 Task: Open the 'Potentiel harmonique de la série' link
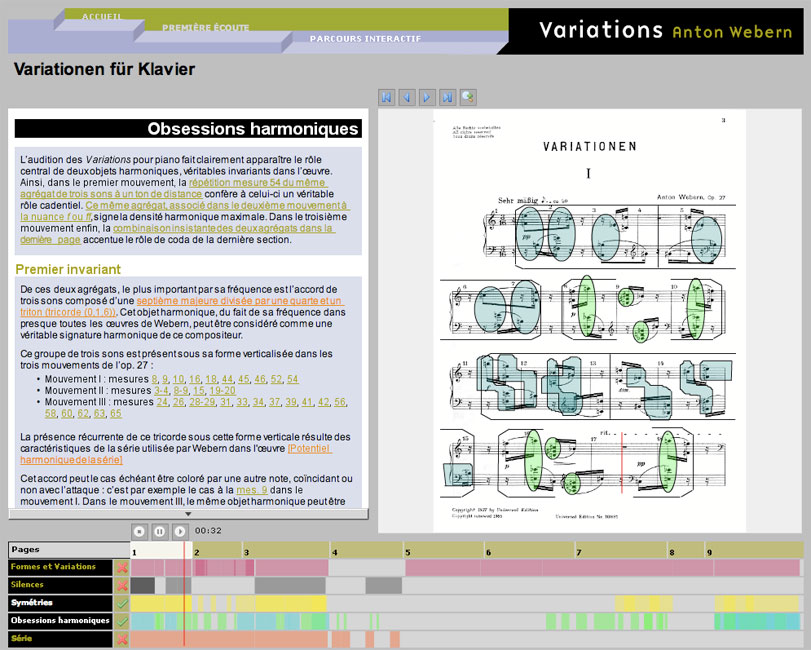[309, 448]
